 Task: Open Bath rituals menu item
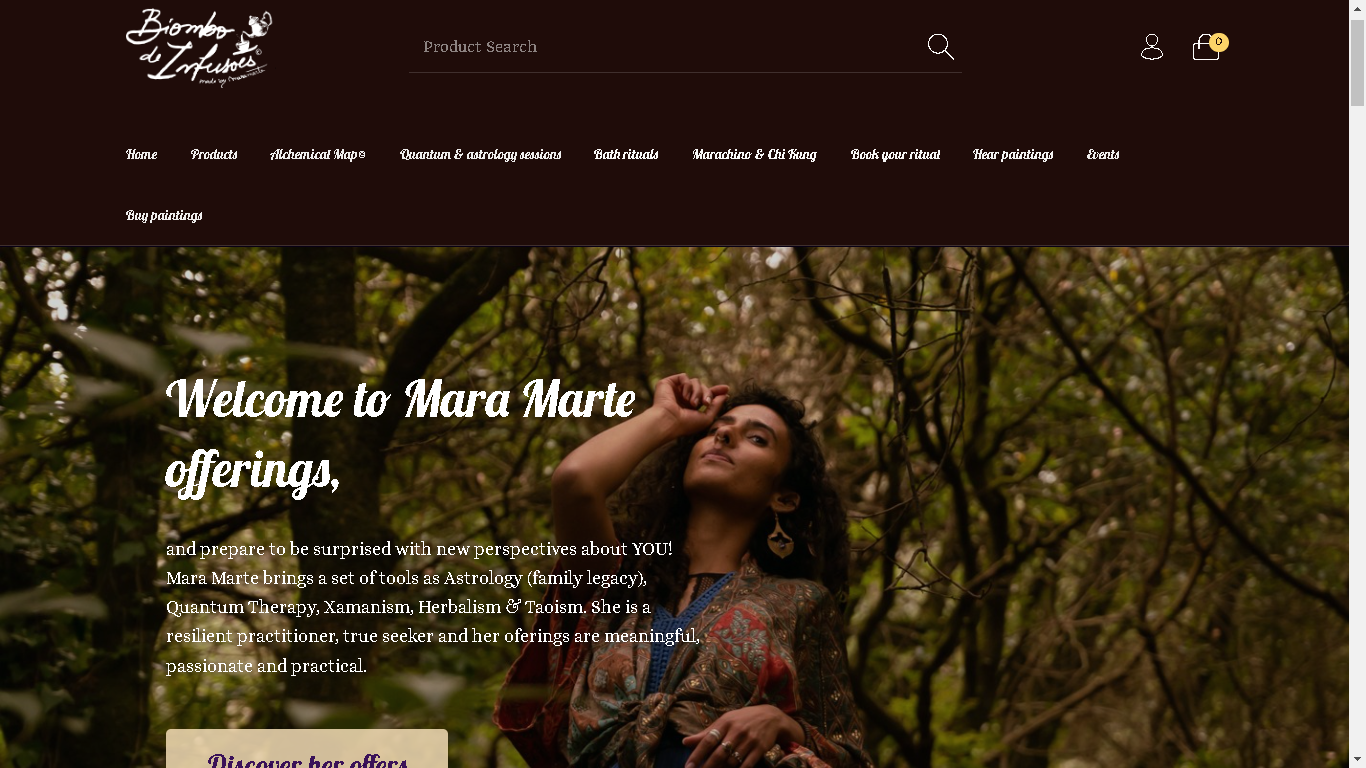(626, 154)
